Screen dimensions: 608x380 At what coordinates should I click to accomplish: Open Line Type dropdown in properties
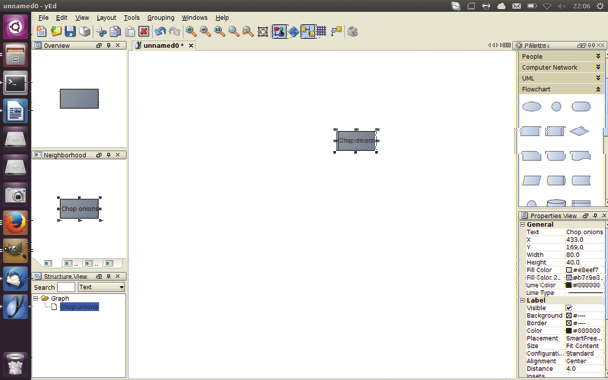[585, 293]
